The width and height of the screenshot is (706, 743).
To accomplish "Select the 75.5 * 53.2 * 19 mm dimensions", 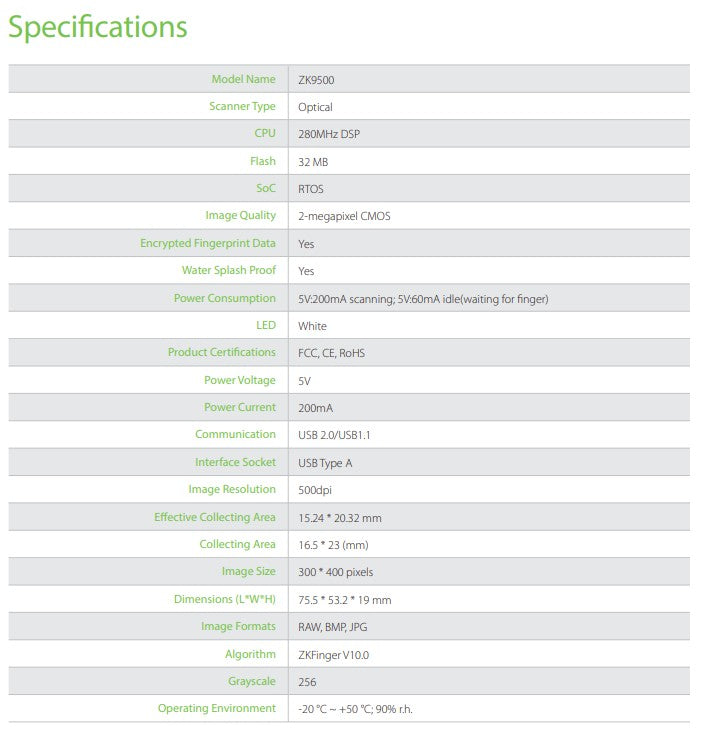I will click(345, 600).
